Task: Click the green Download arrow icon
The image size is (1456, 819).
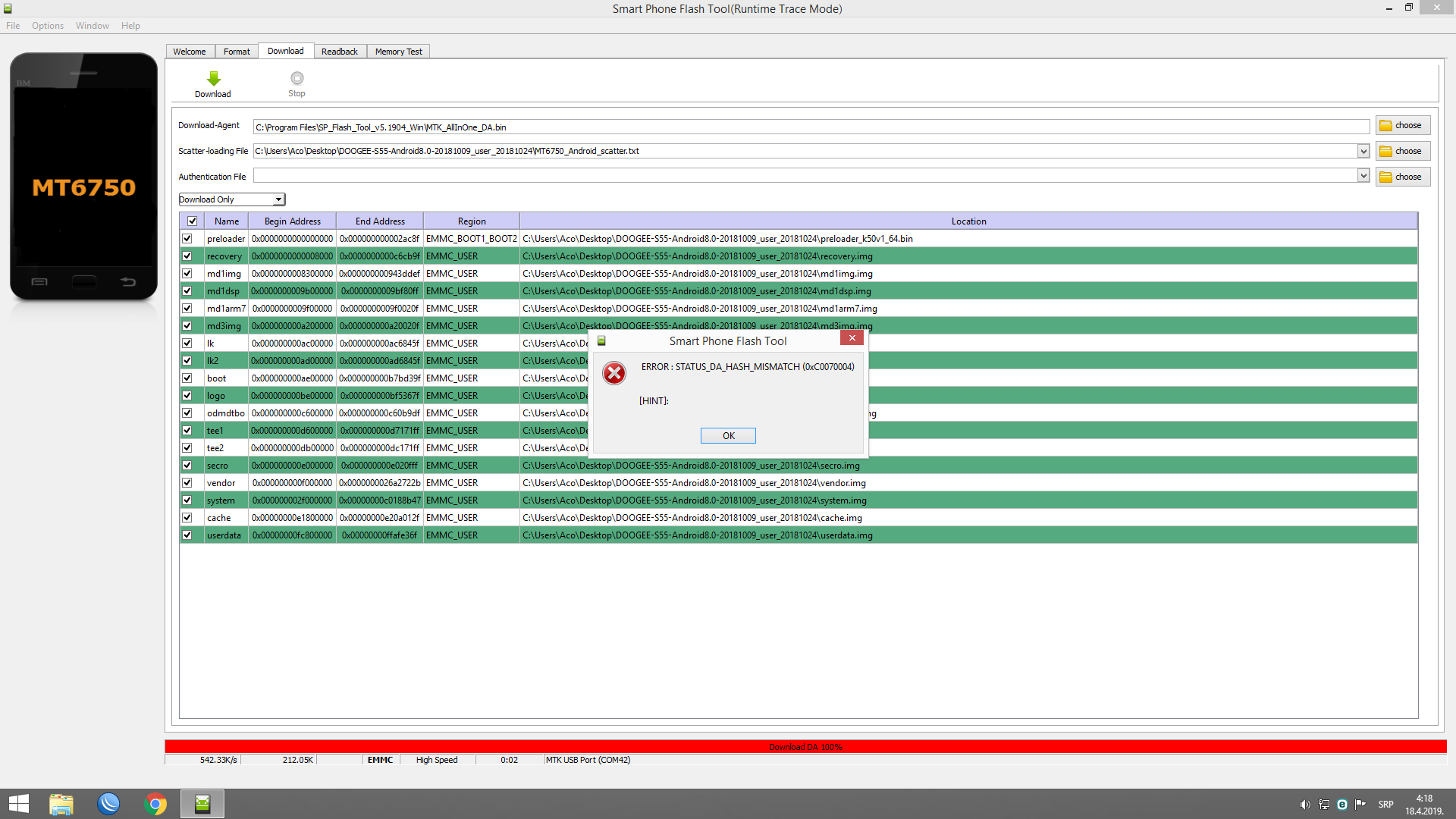Action: click(214, 78)
